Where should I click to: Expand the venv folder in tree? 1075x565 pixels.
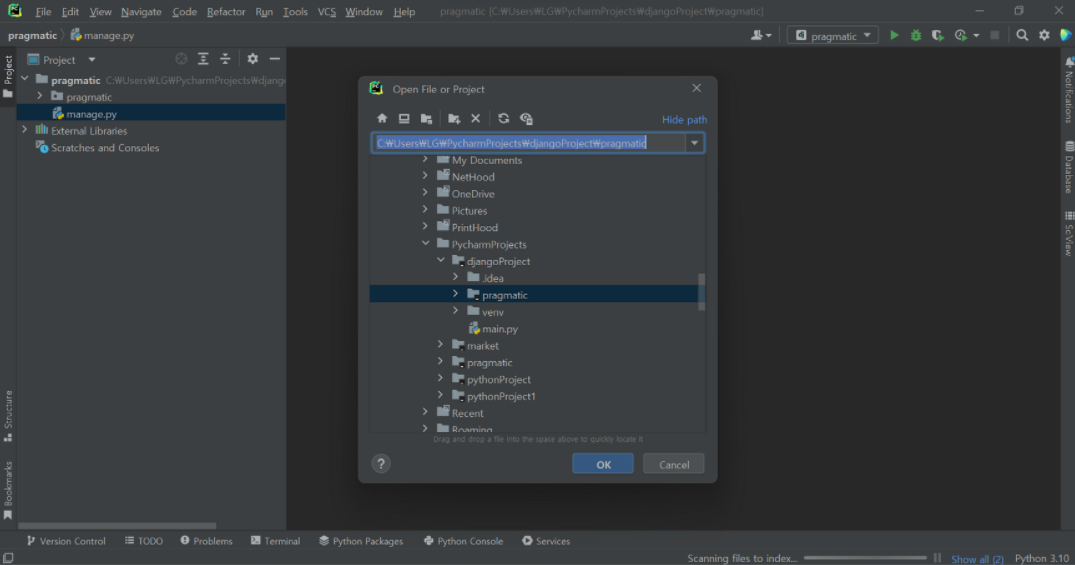pos(455,311)
